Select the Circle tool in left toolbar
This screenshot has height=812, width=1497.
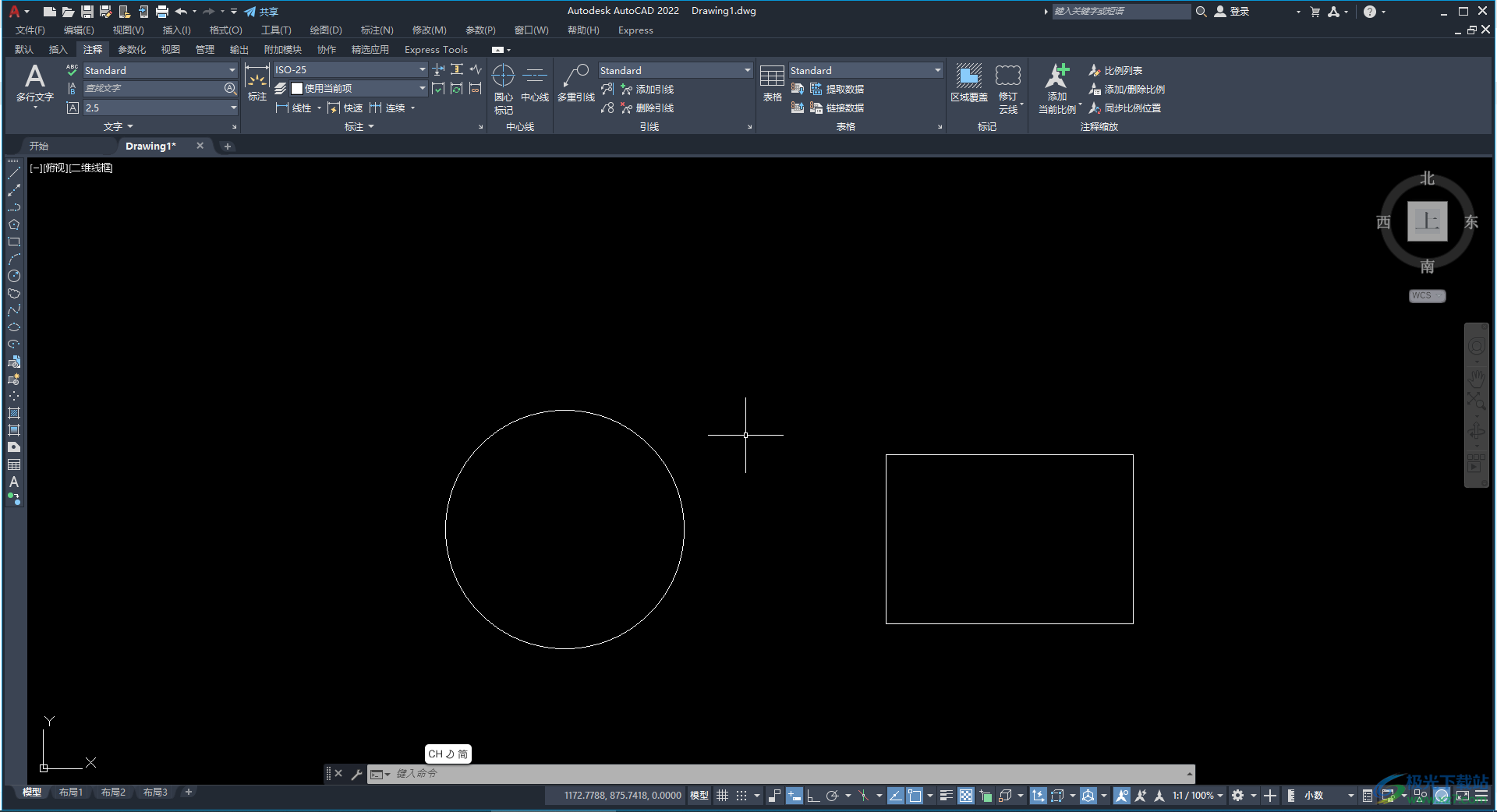13,276
